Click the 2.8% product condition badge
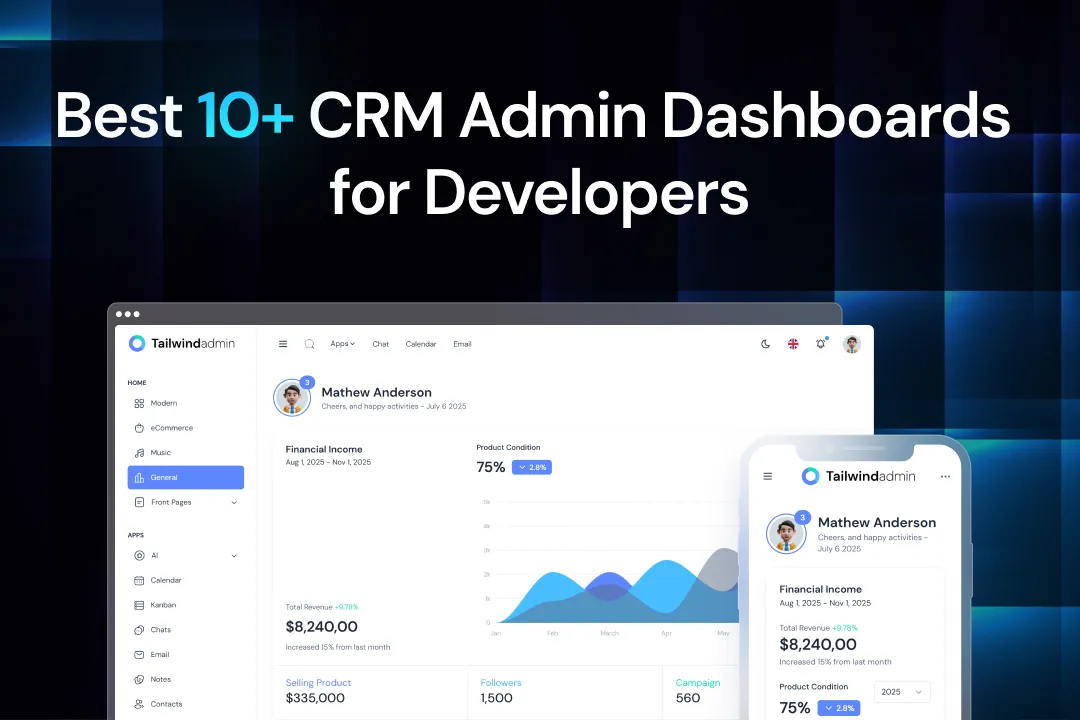The height and width of the screenshot is (720, 1080). pos(531,467)
